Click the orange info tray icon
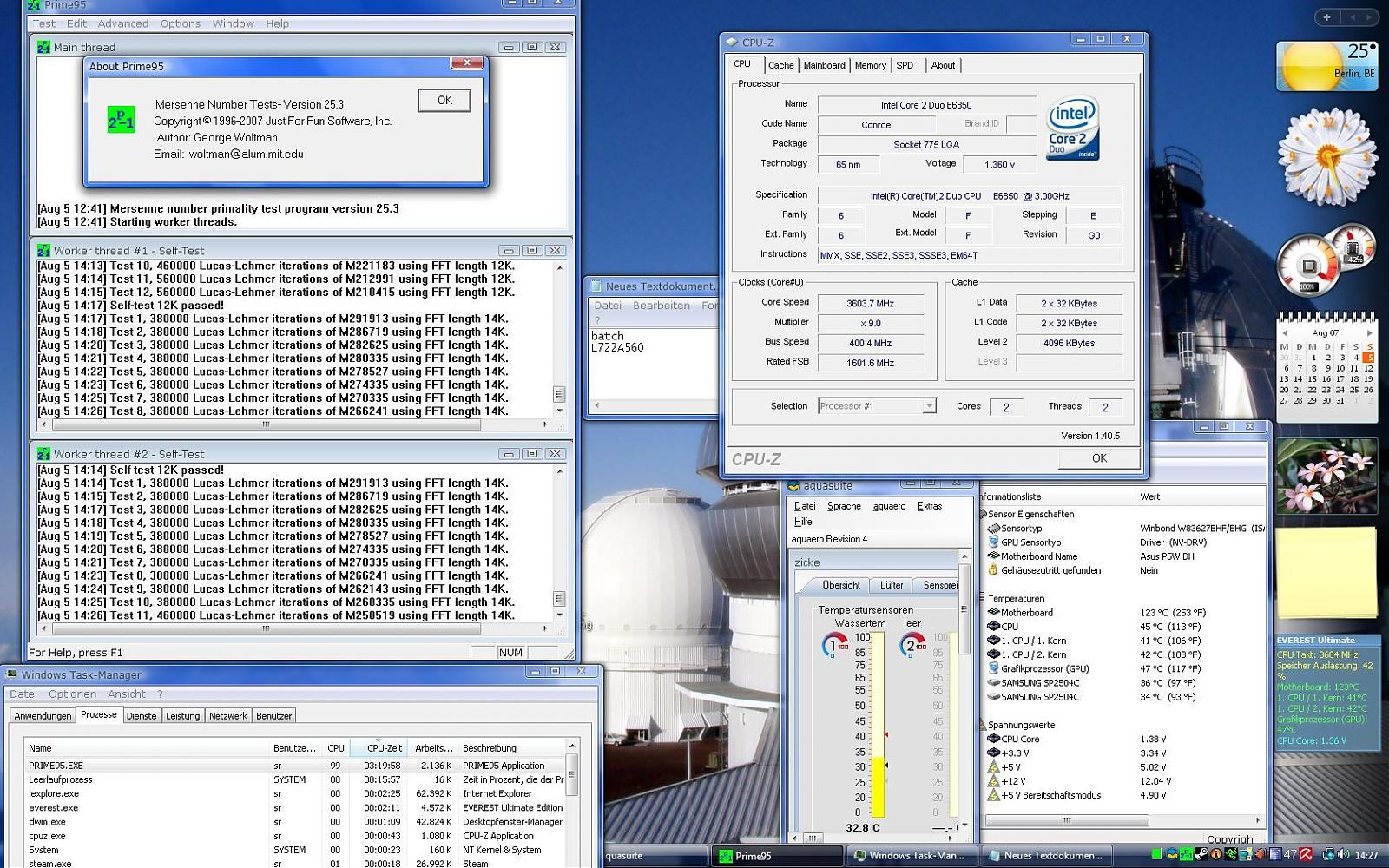Viewport: 1389px width, 868px height. [1216, 854]
